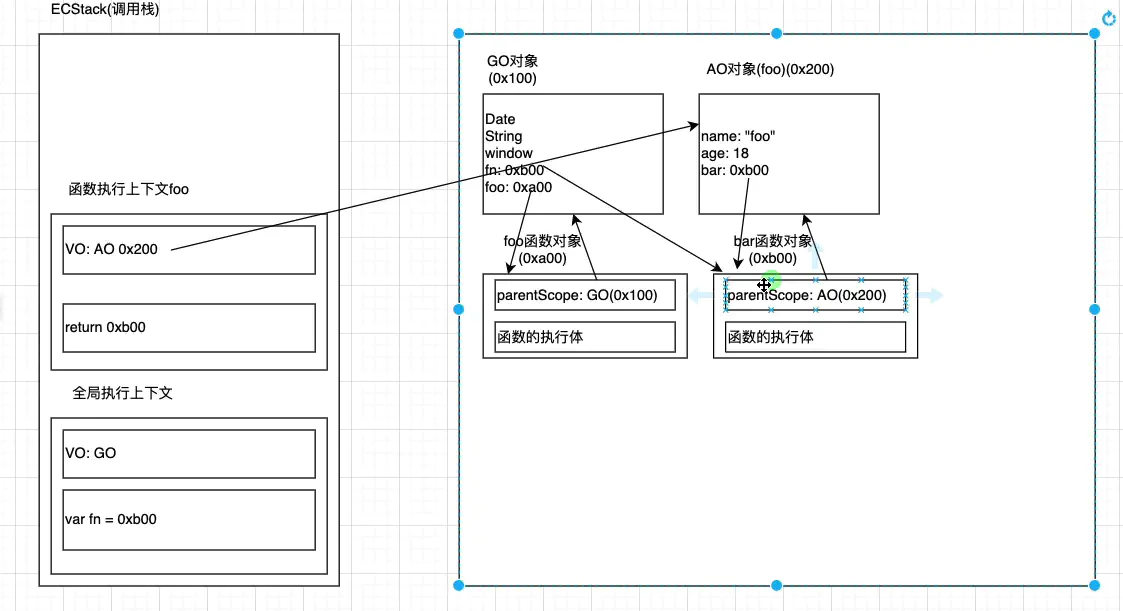The height and width of the screenshot is (611, 1123).
Task: Select the "VO: AO 0x200" box
Action: click(x=189, y=249)
